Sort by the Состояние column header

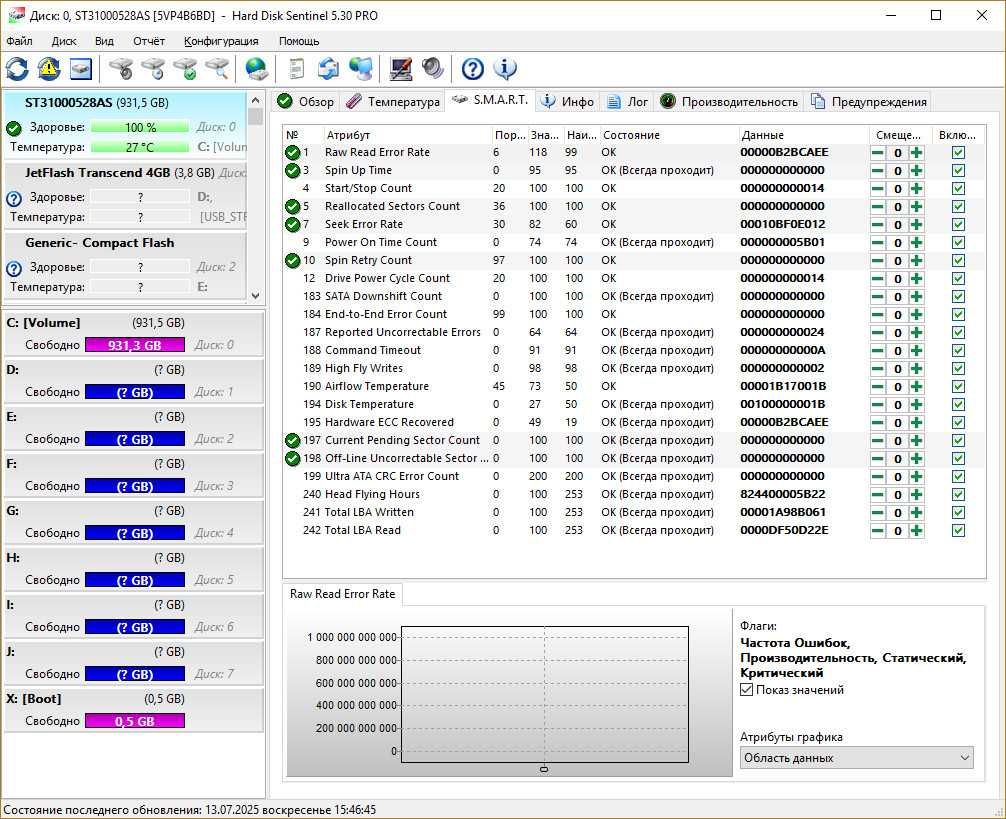coord(668,135)
